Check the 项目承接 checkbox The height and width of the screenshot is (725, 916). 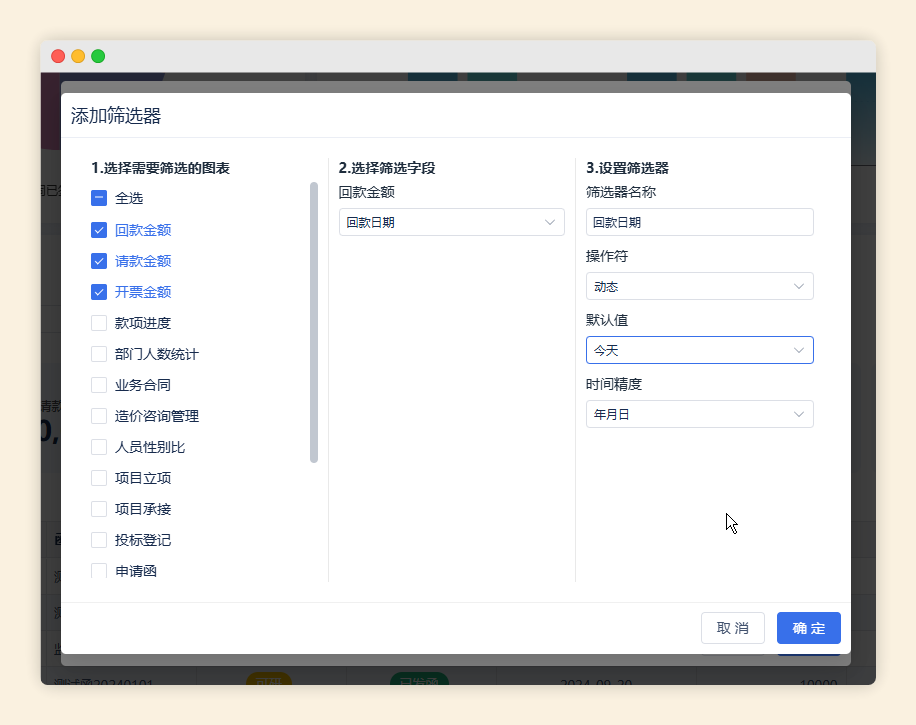pyautogui.click(x=99, y=509)
